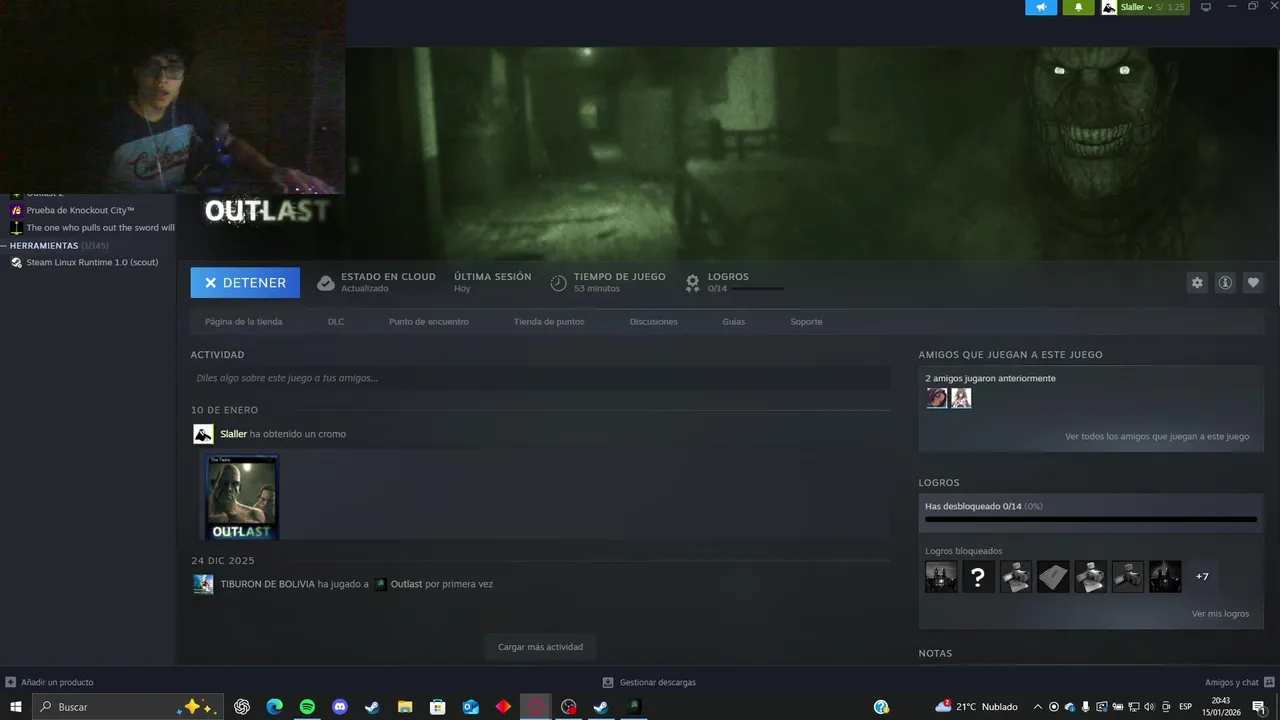Open Spotify from the taskbar

click(307, 707)
